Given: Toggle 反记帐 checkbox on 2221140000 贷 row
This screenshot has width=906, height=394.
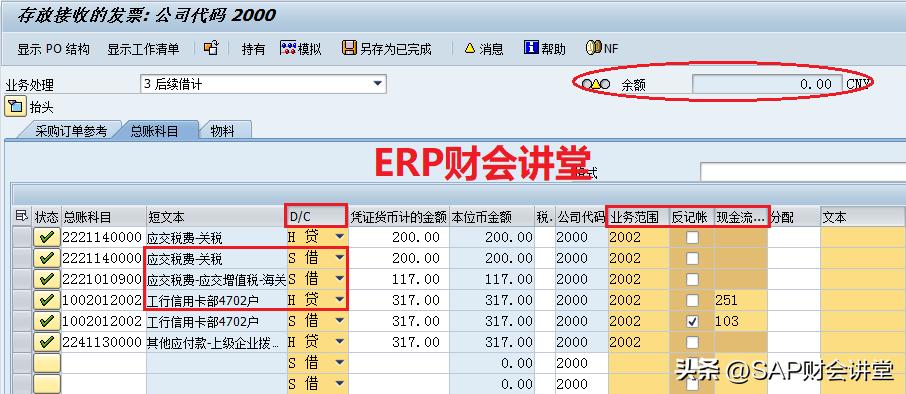Looking at the screenshot, I should click(692, 237).
